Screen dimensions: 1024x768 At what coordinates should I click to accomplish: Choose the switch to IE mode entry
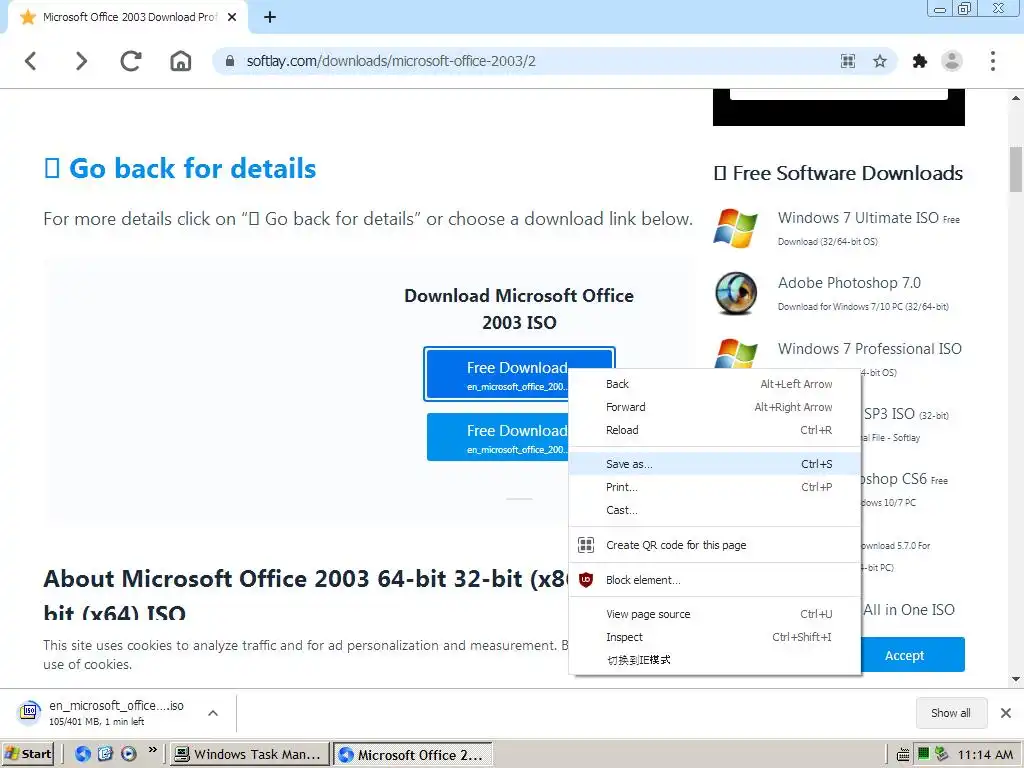coord(714,660)
